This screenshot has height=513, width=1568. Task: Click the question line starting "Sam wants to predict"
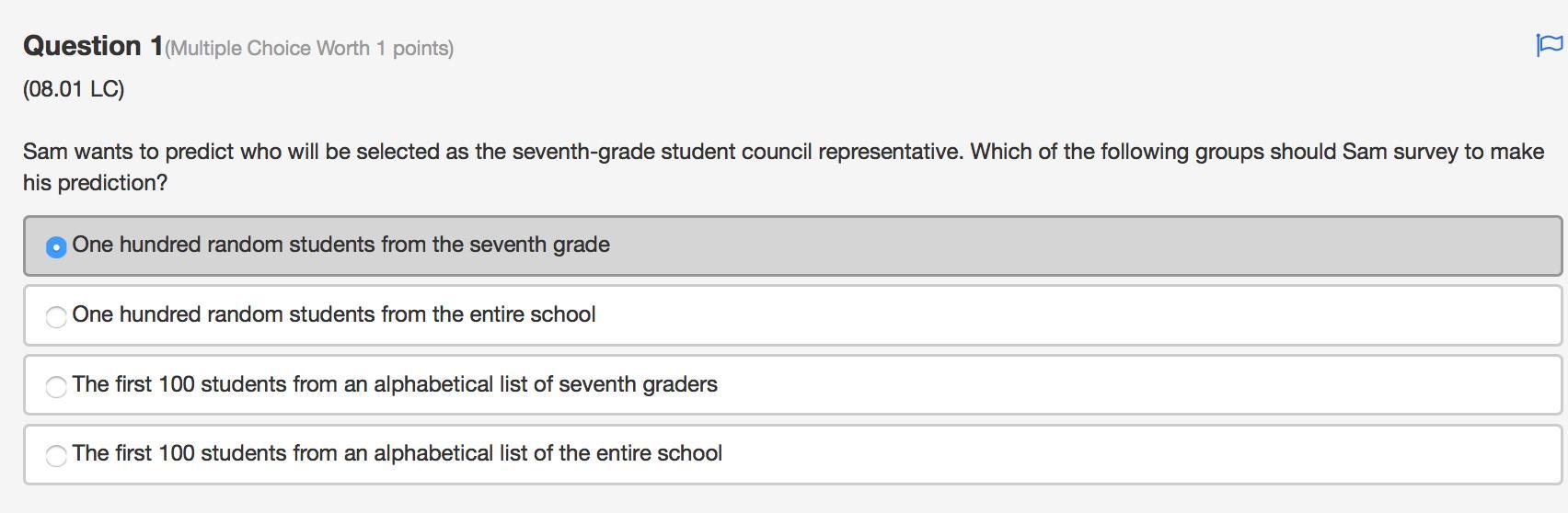[368, 152]
